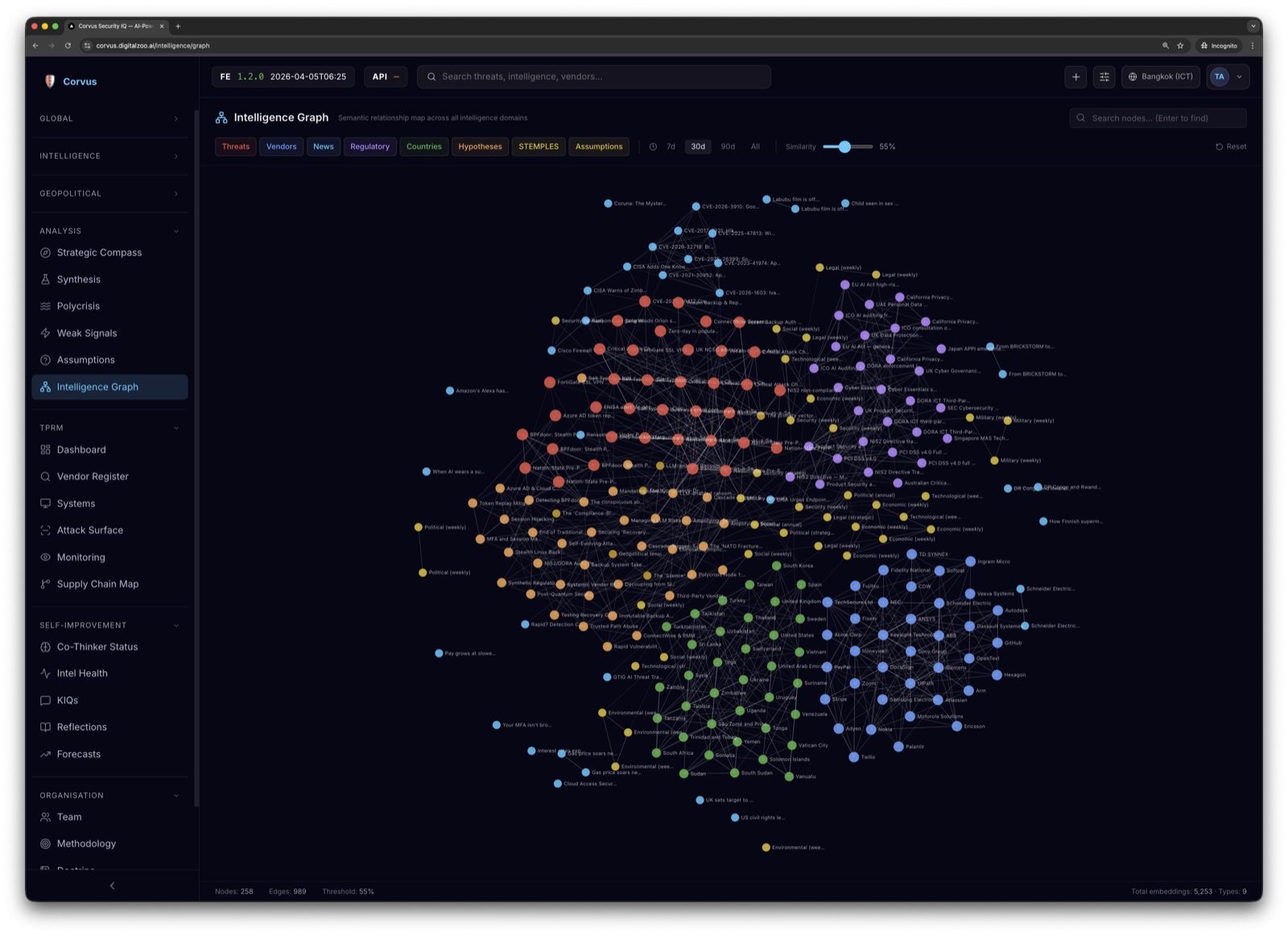
Task: Open Assumptions sidebar item
Action: coord(109,360)
